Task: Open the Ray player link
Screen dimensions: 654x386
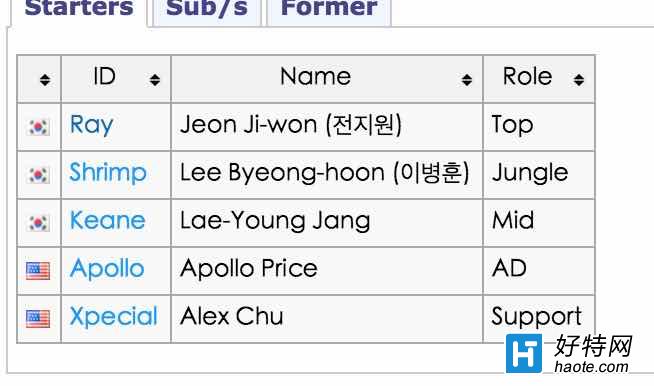Action: 91,125
